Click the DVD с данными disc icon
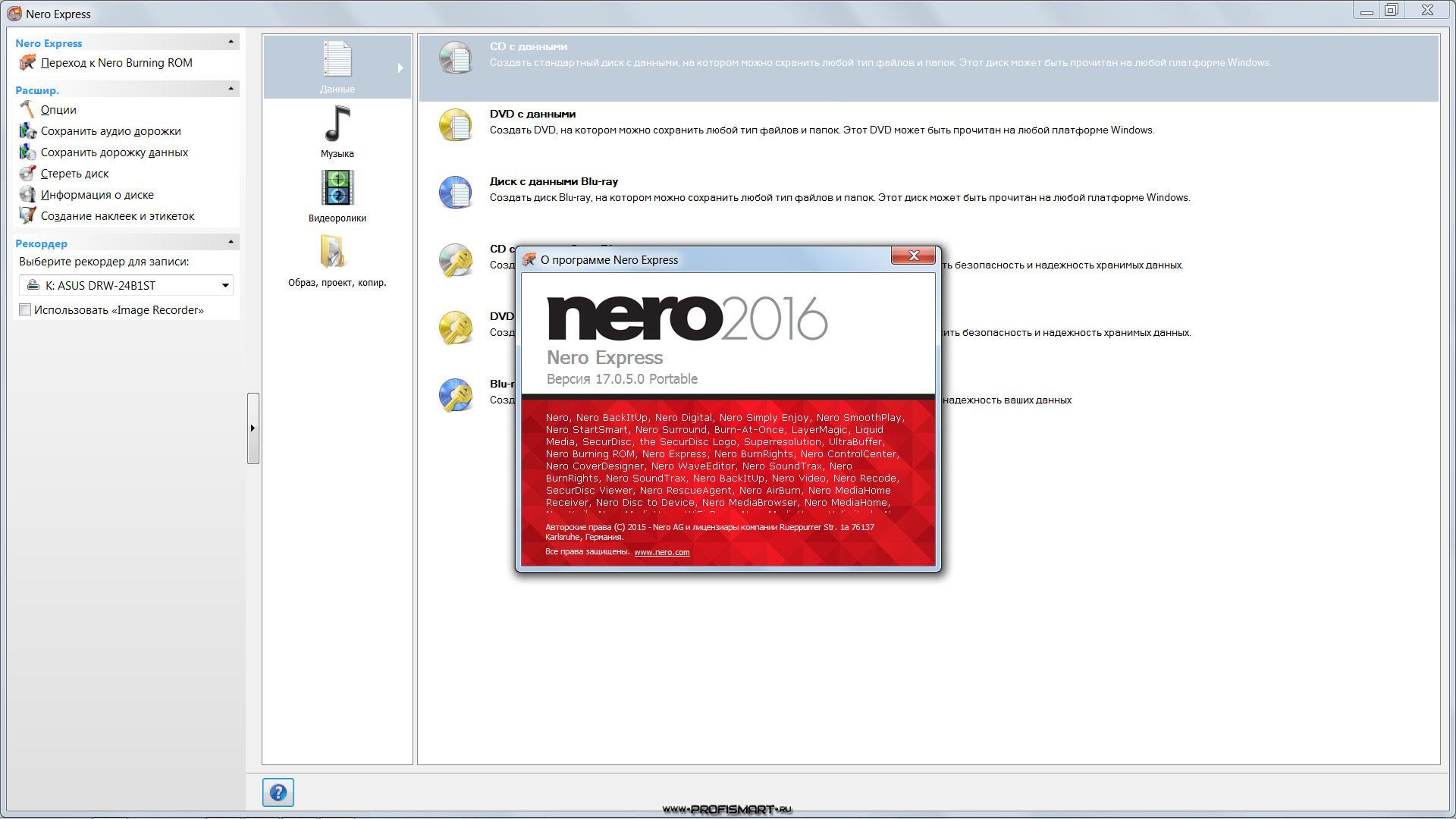The width and height of the screenshot is (1456, 819). pos(456,125)
